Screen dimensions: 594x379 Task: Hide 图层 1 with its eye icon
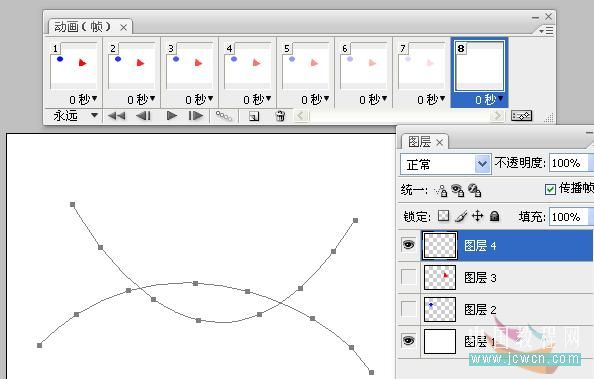pos(408,341)
